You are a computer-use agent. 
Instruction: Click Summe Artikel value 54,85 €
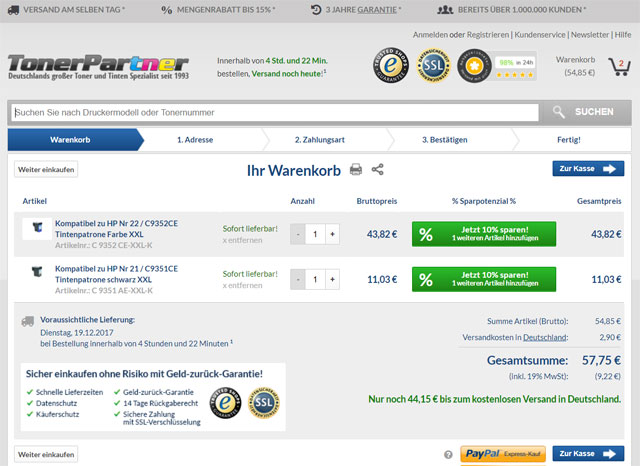[x=608, y=321]
